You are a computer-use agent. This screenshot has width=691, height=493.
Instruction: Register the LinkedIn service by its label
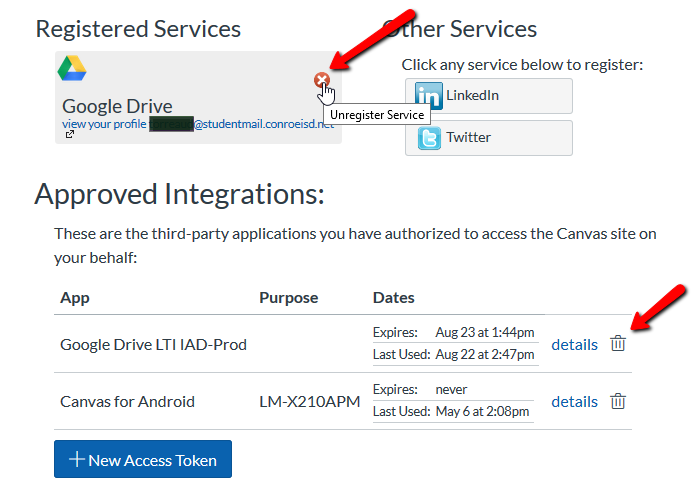(x=472, y=96)
